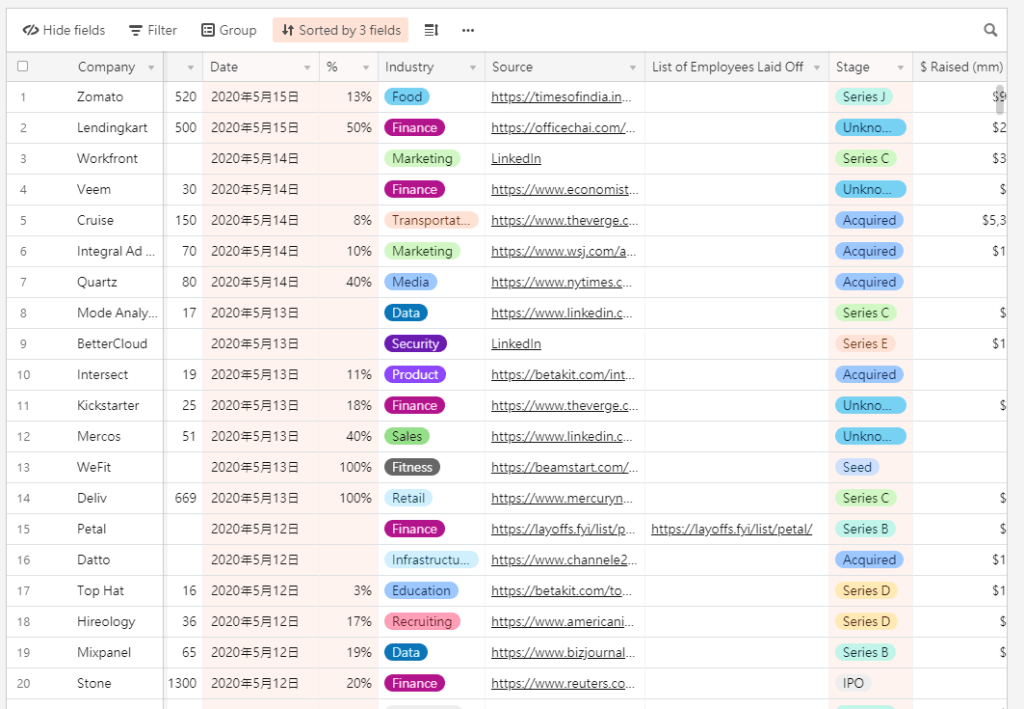
Task: Open Date column dropdown arrow
Action: (x=307, y=67)
